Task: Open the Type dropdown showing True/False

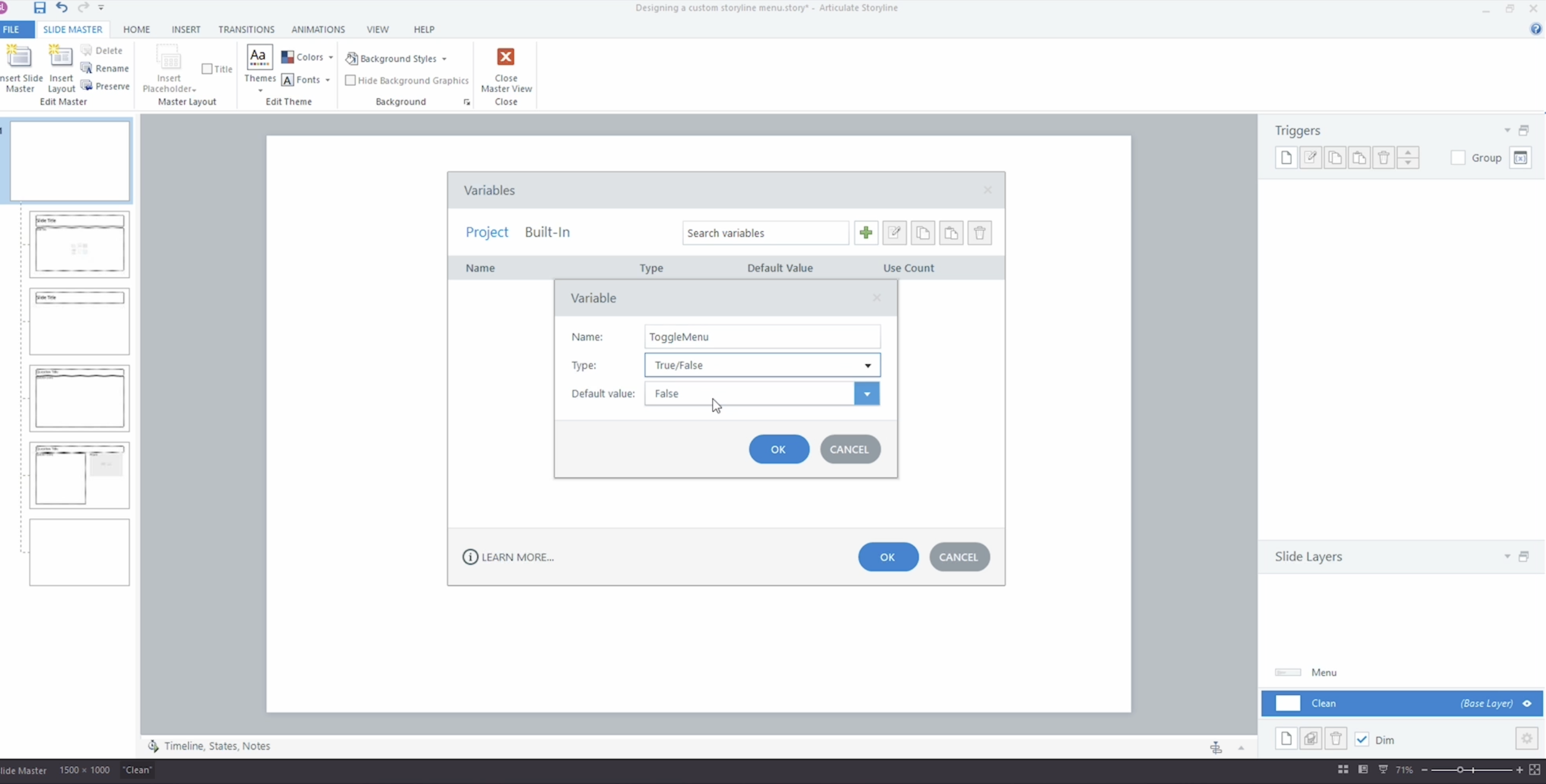Action: click(x=867, y=365)
